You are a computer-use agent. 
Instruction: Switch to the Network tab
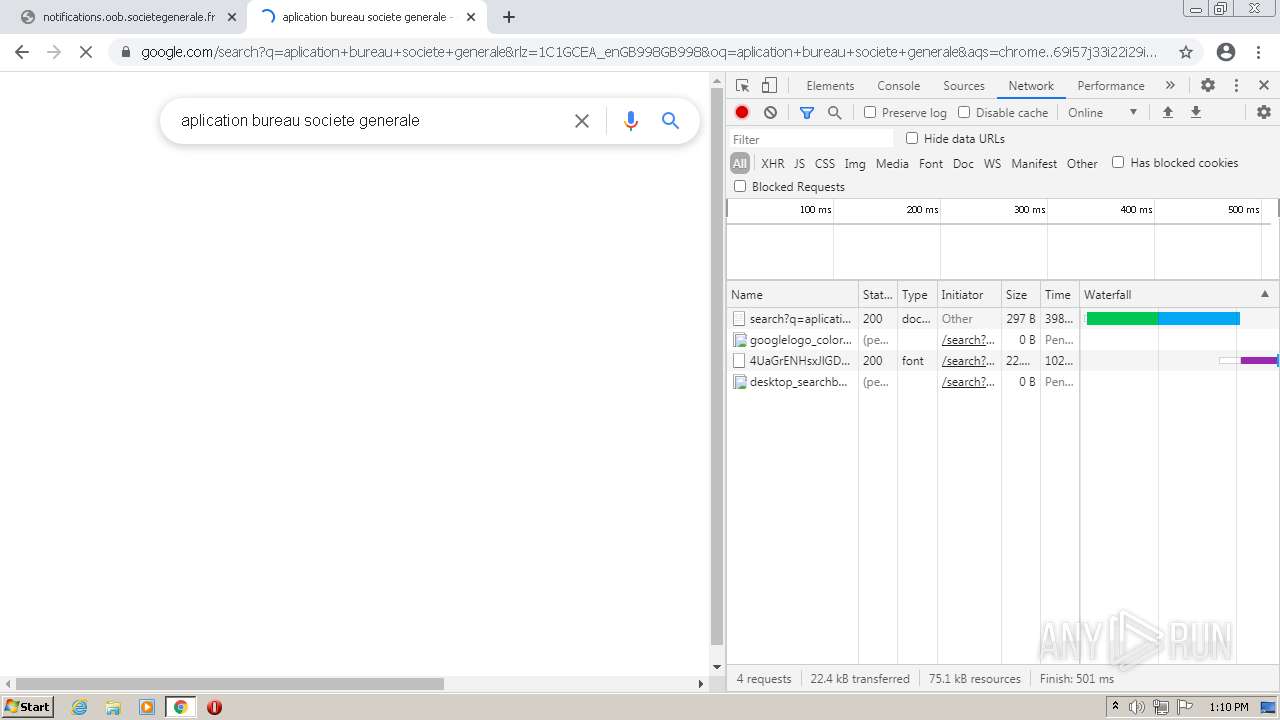(x=1031, y=86)
